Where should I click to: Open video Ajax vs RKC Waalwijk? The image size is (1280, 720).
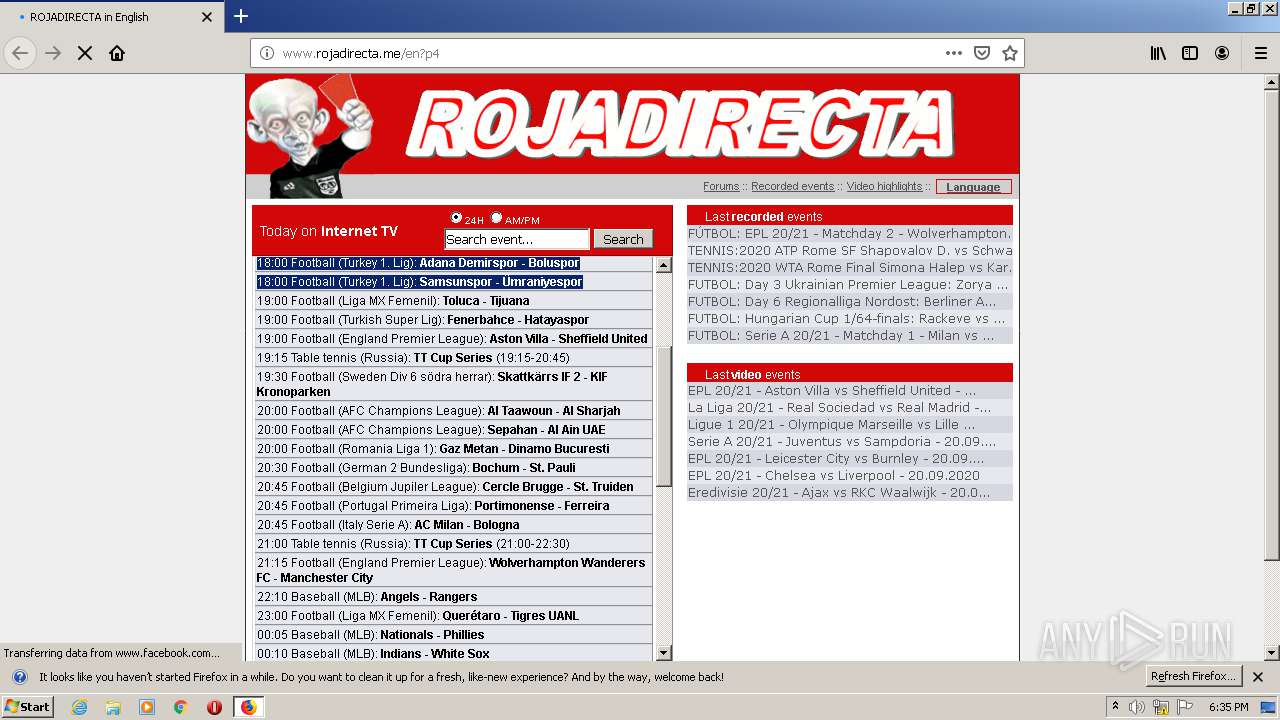tap(850, 493)
